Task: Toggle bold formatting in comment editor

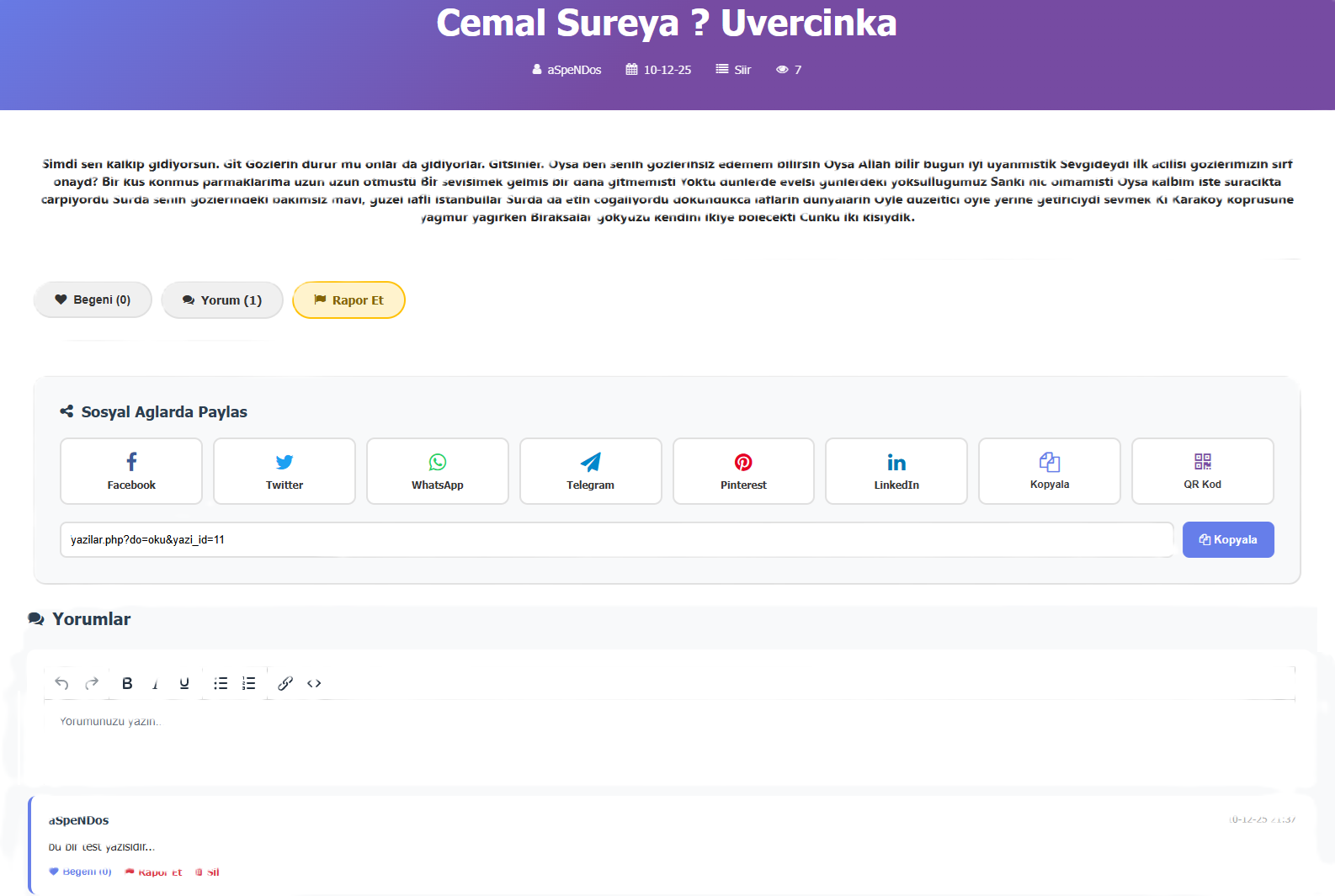Action: 127,683
